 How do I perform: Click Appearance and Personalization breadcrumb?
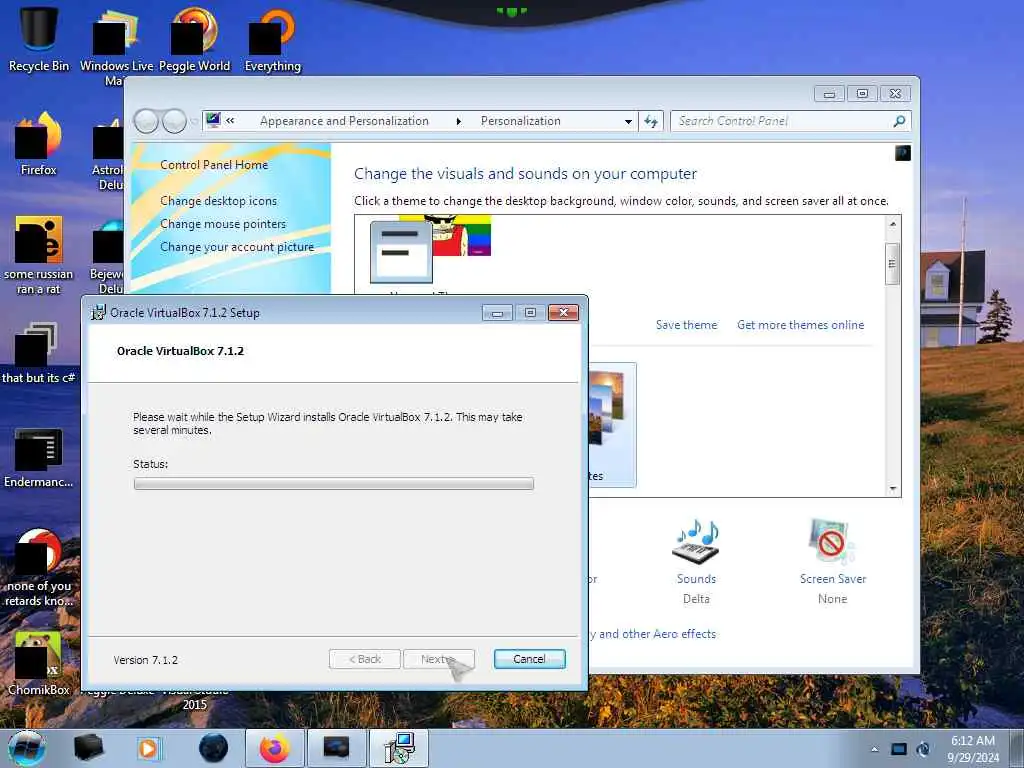click(x=344, y=121)
